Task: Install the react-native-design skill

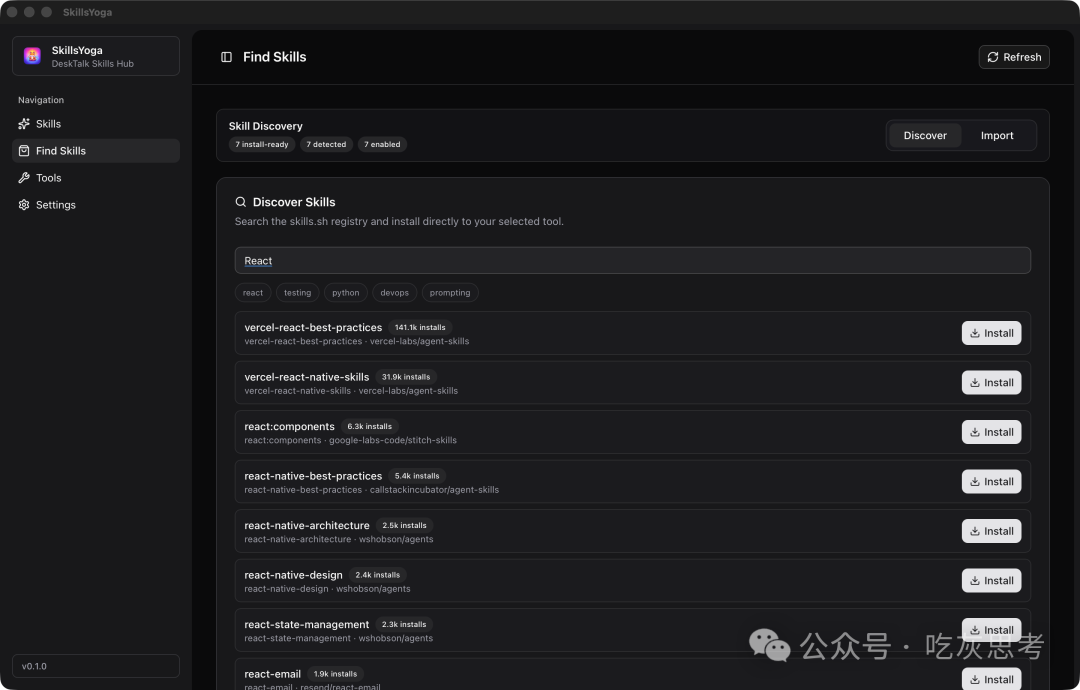Action: click(991, 581)
